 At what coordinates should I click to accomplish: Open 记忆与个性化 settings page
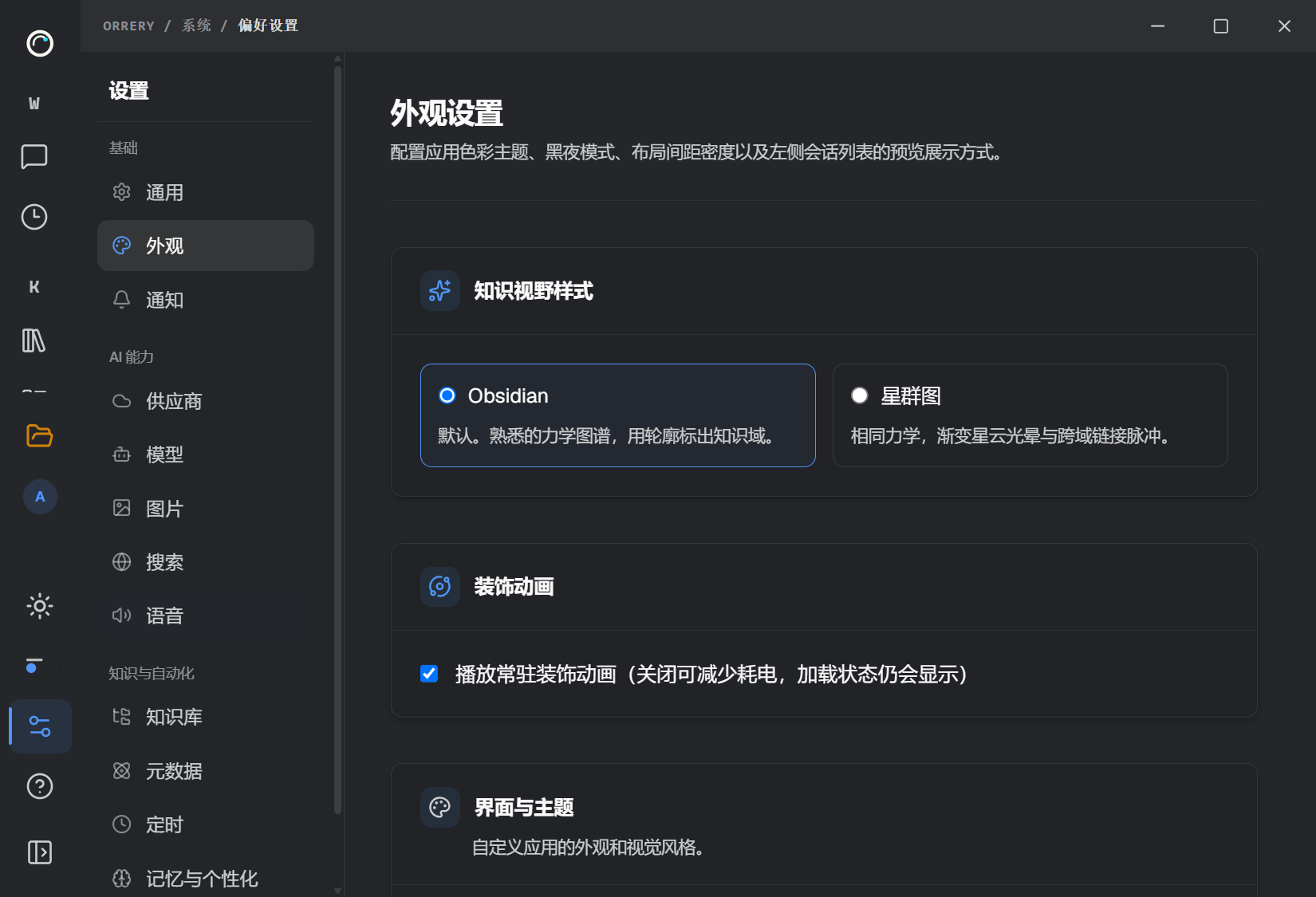pyautogui.click(x=206, y=879)
